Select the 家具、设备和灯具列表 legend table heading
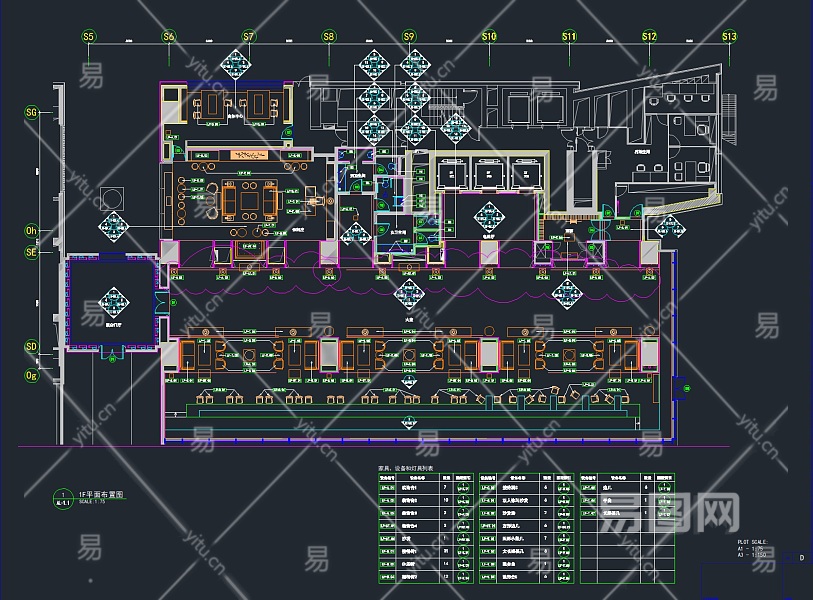This screenshot has height=600, width=813. pos(412,468)
